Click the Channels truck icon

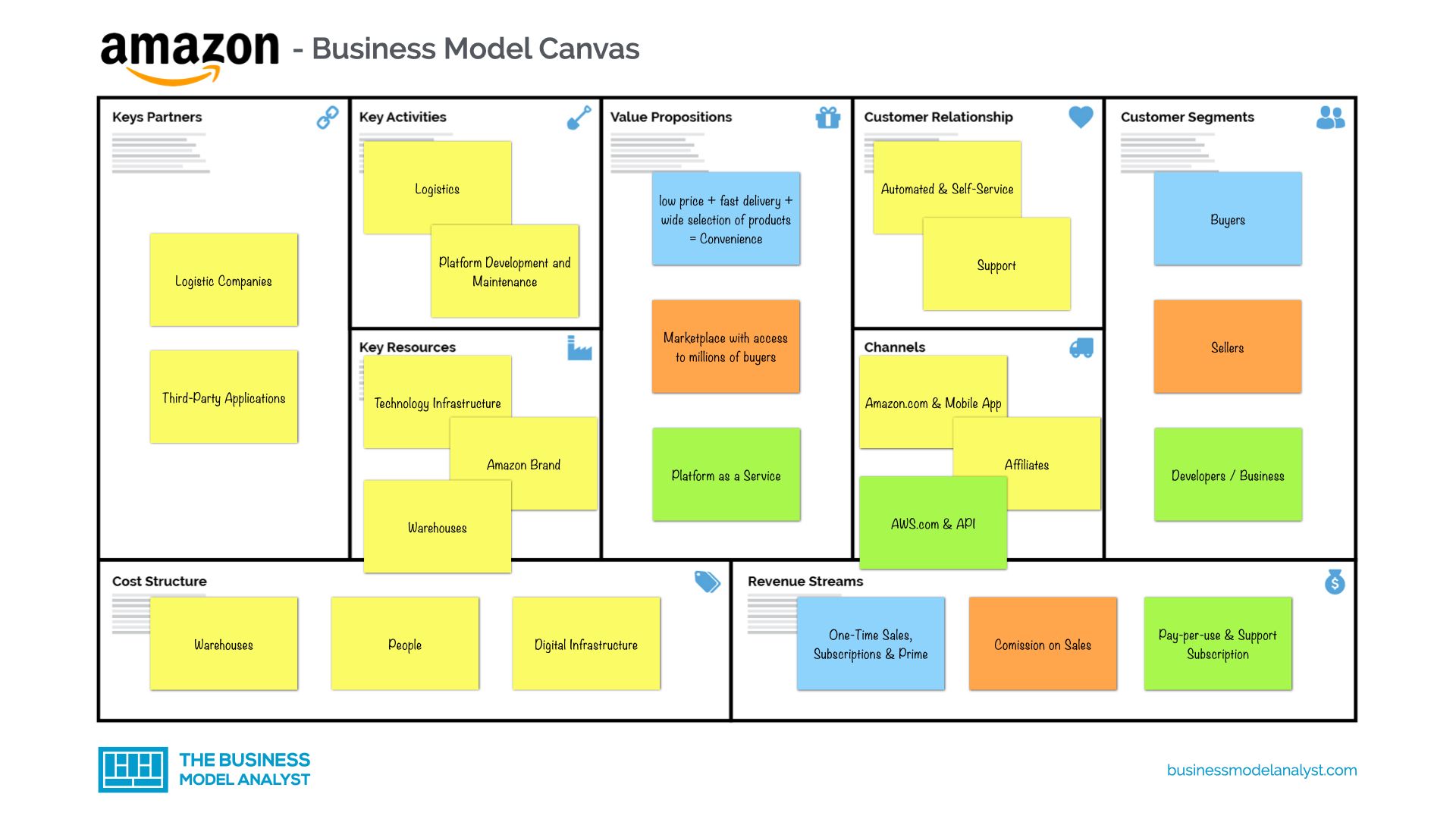point(1081,349)
